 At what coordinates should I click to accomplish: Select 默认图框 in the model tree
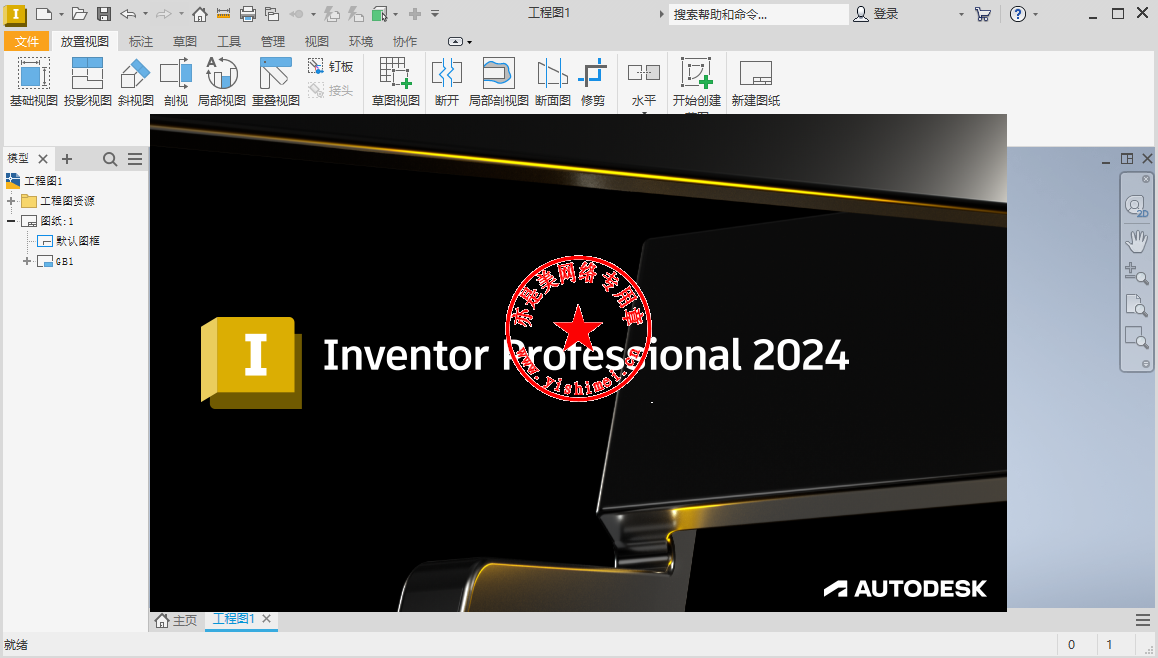coord(68,241)
